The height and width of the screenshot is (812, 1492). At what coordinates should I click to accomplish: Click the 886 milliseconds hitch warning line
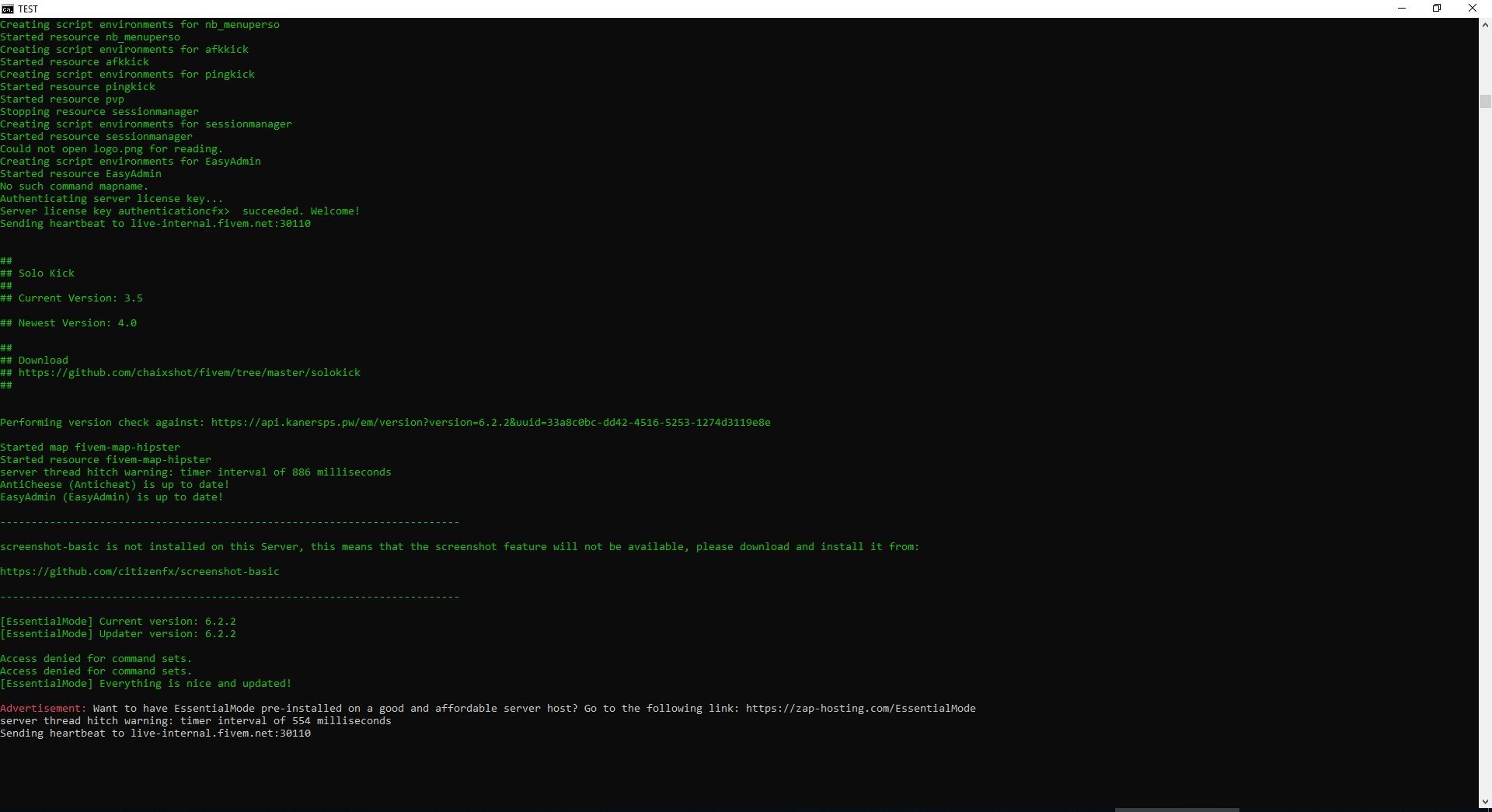[x=196, y=472]
